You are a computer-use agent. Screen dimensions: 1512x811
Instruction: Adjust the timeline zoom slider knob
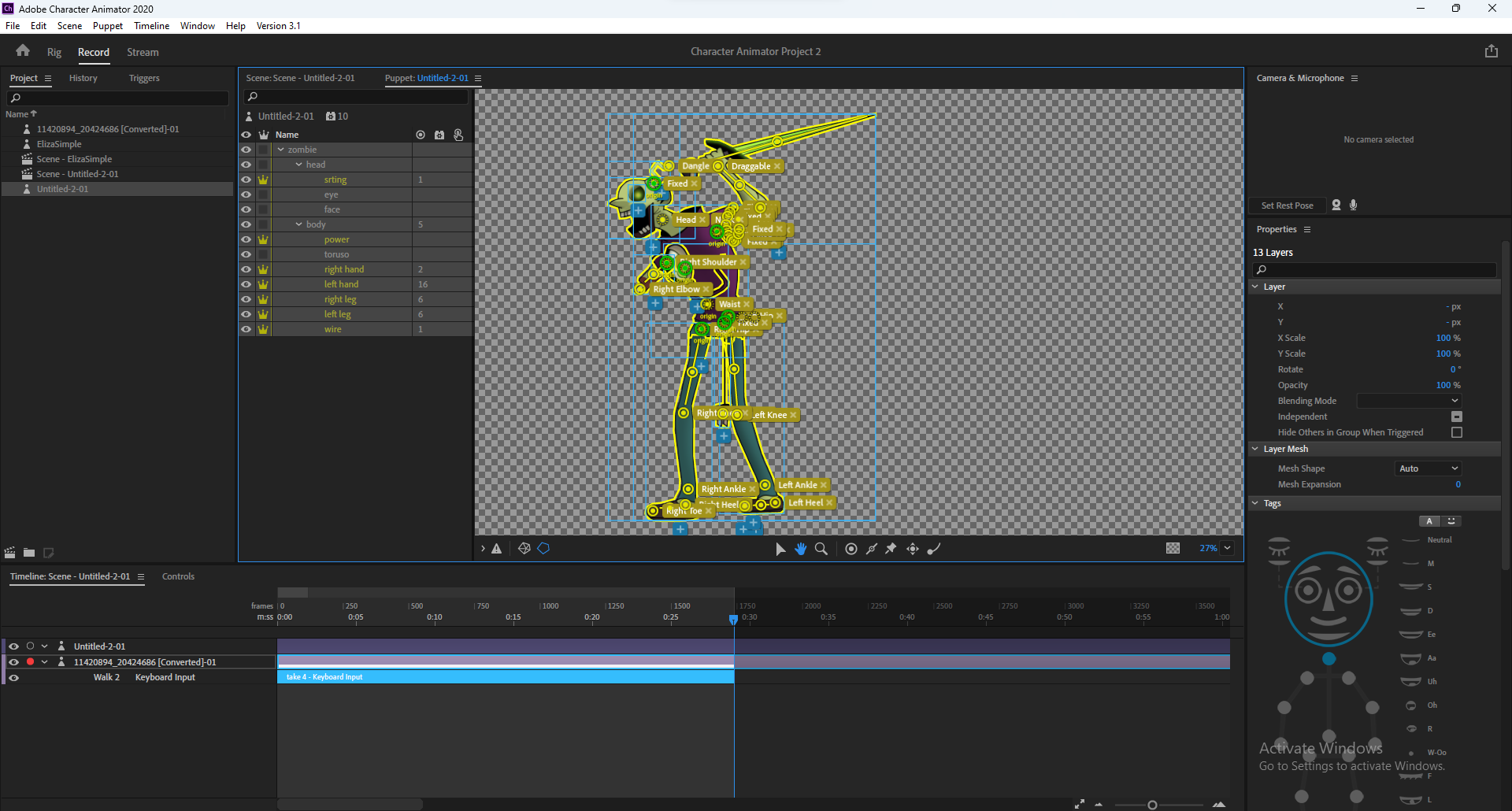pyautogui.click(x=1152, y=805)
